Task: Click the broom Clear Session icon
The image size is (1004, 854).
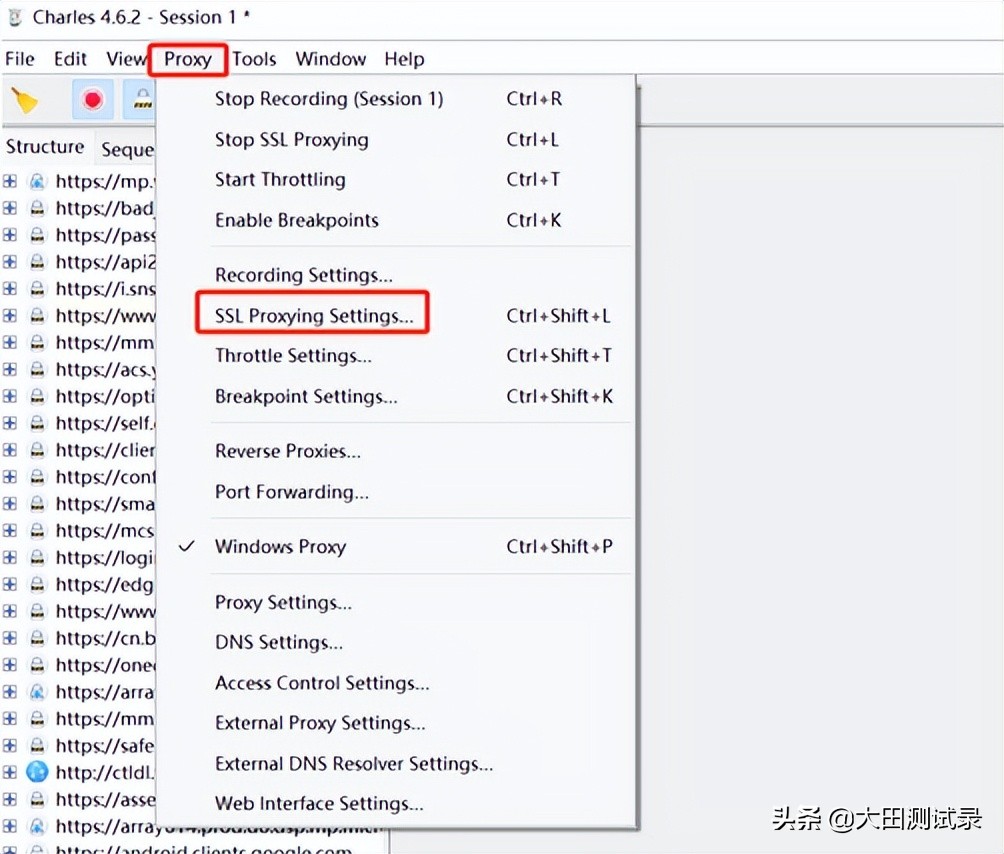Action: (24, 101)
